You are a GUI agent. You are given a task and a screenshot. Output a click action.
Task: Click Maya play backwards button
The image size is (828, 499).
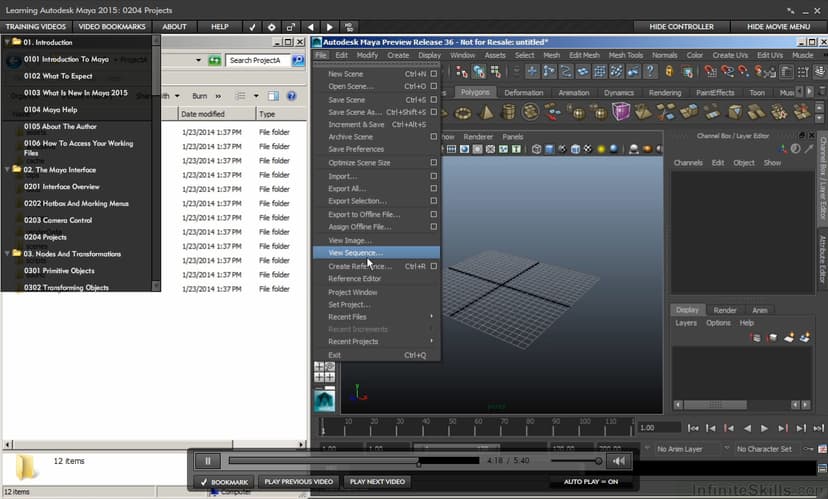pyautogui.click(x=747, y=428)
